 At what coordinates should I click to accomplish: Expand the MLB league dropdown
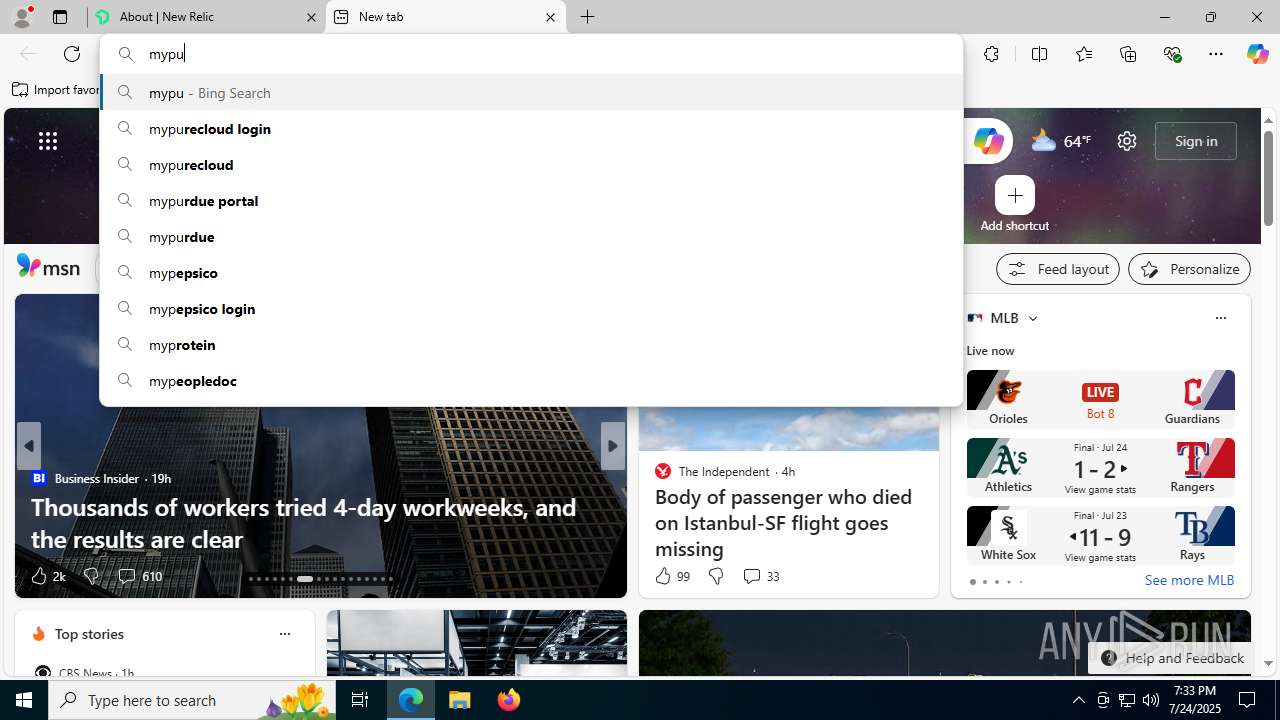click(1033, 318)
